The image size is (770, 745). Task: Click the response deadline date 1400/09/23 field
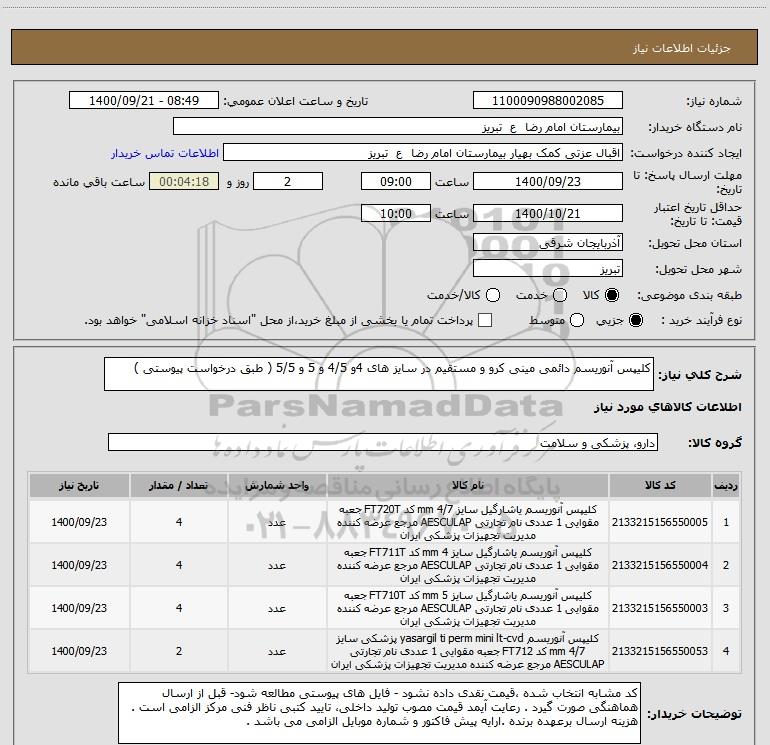pyautogui.click(x=548, y=181)
